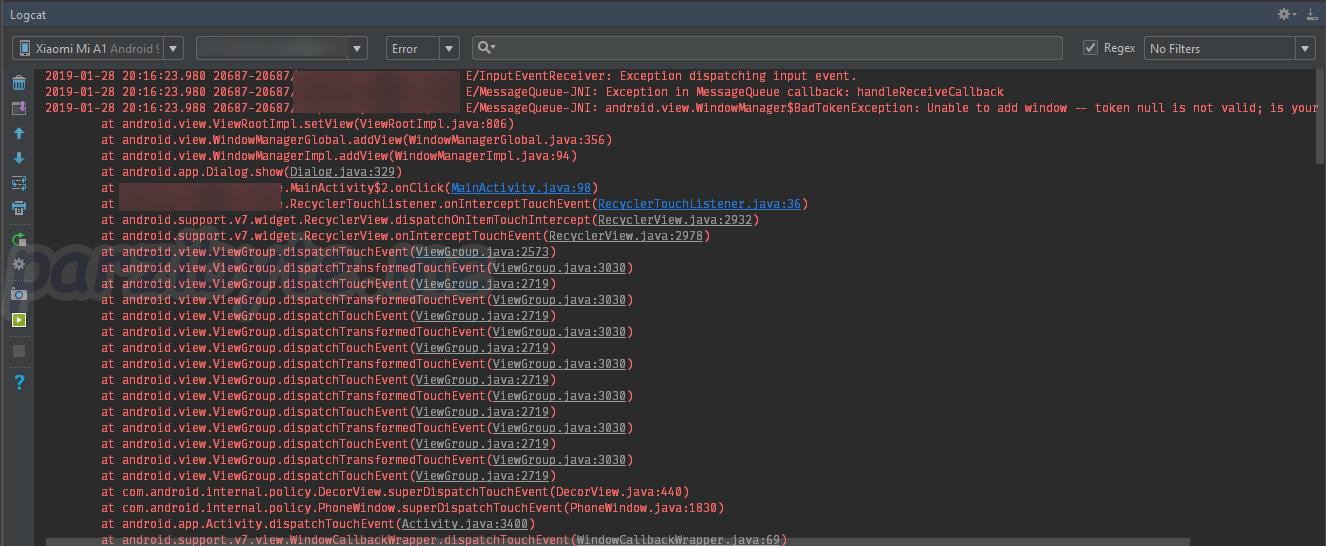Restart logcat with the green arrow icon
1326x546 pixels.
pos(18,240)
